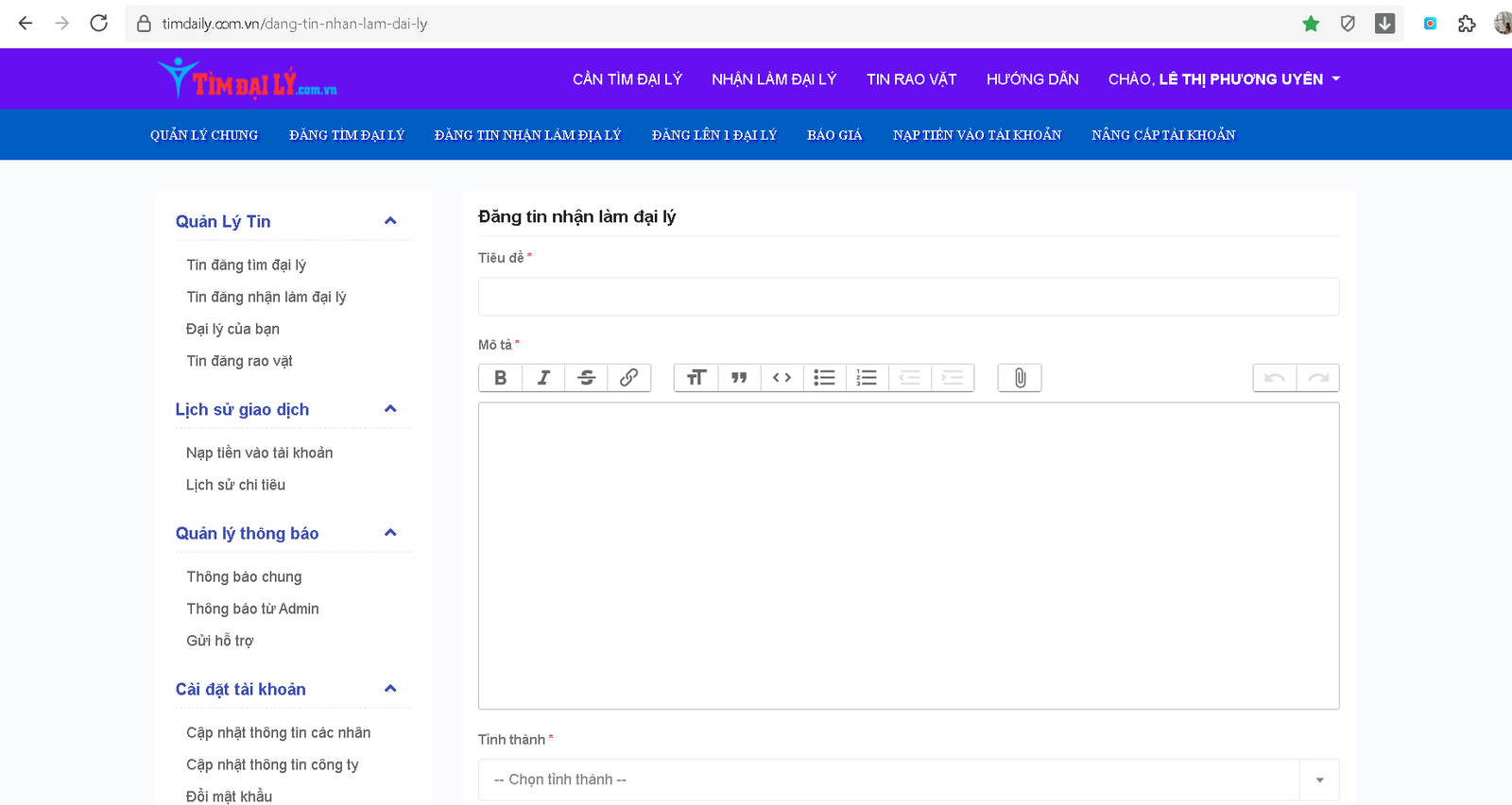Go to ĐĂNG LÊN 1 ĐẠI LÝ tab
This screenshot has width=1512, height=805.
pos(714,135)
